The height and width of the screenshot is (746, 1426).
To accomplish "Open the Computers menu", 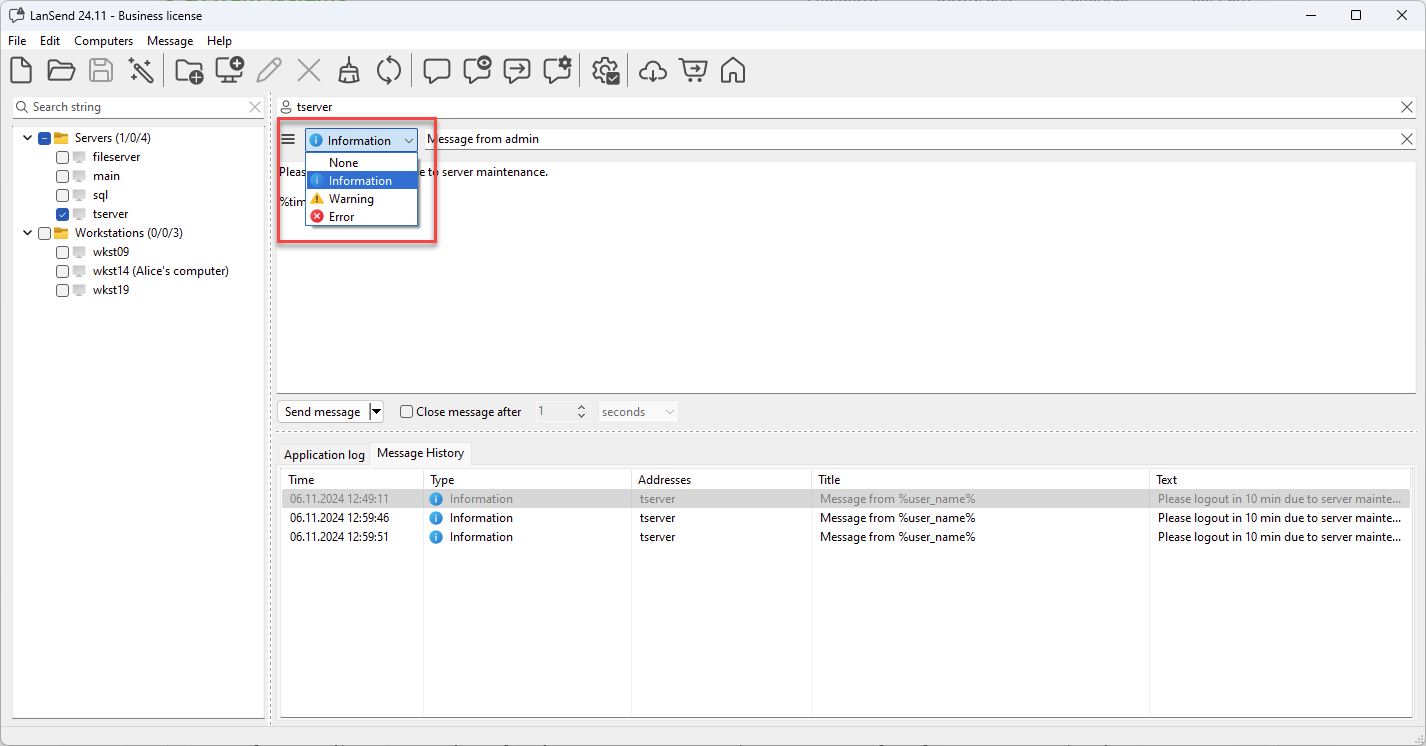I will point(103,41).
